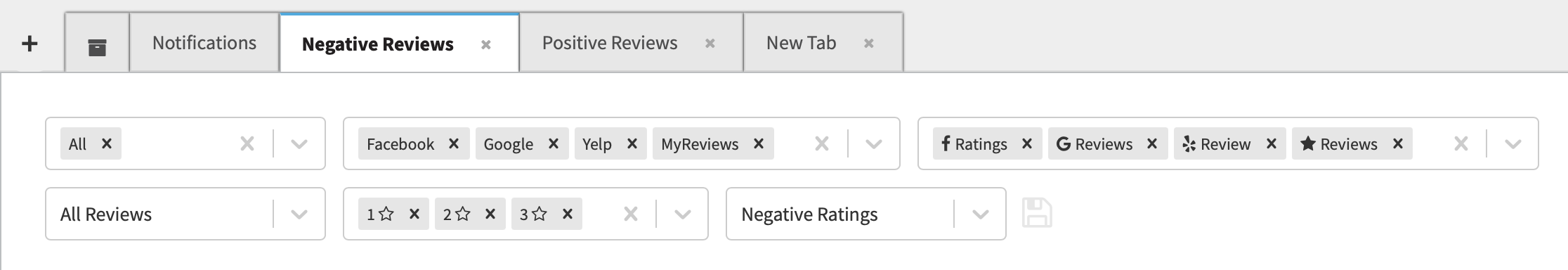Viewport: 1568px width, 270px height.
Task: Expand the review sources dropdown arrow
Action: (x=873, y=143)
